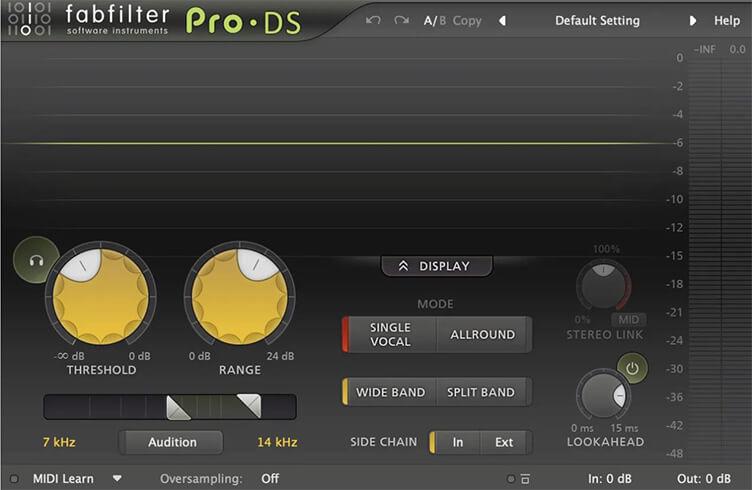752x490 pixels.
Task: Toggle the headphones threshold audition icon
Action: (x=36, y=260)
